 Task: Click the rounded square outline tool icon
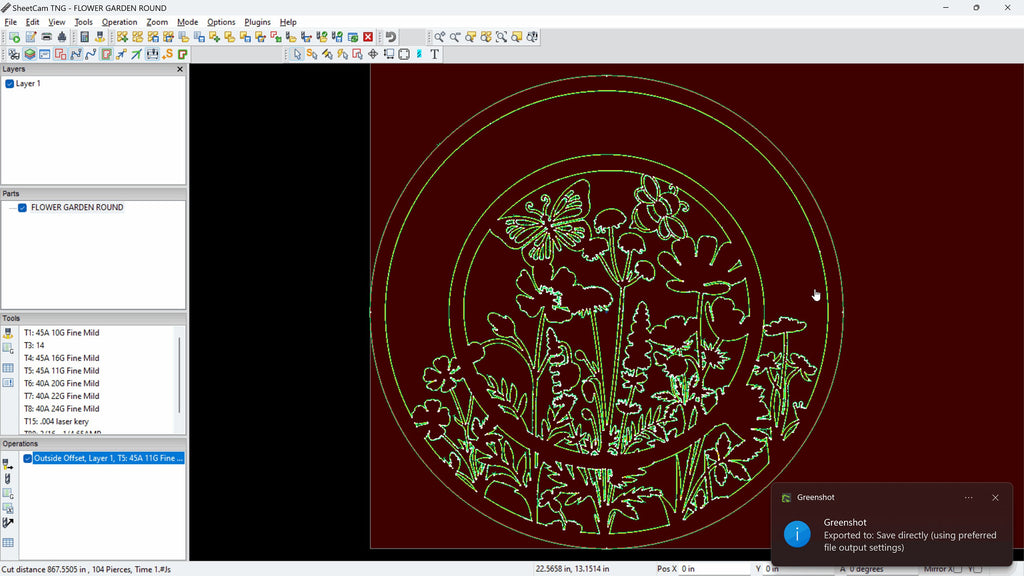pos(404,54)
